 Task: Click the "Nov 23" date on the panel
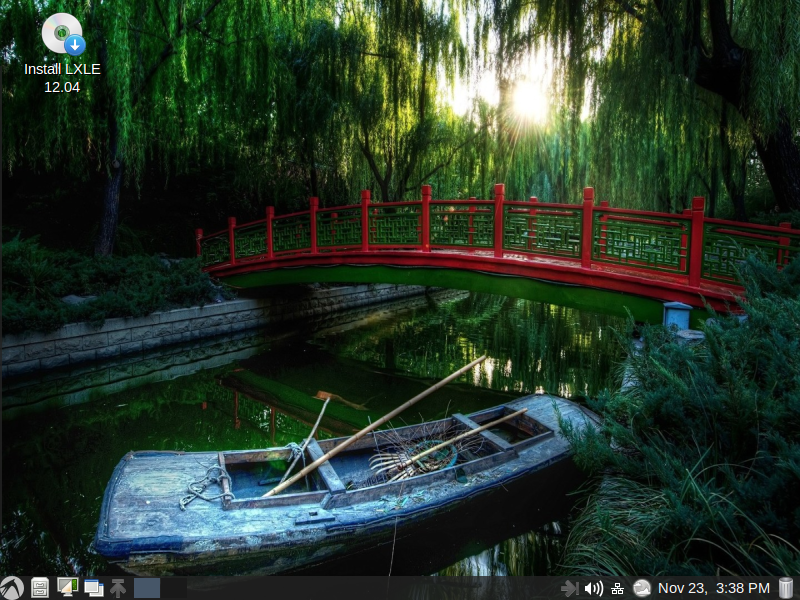(682, 588)
